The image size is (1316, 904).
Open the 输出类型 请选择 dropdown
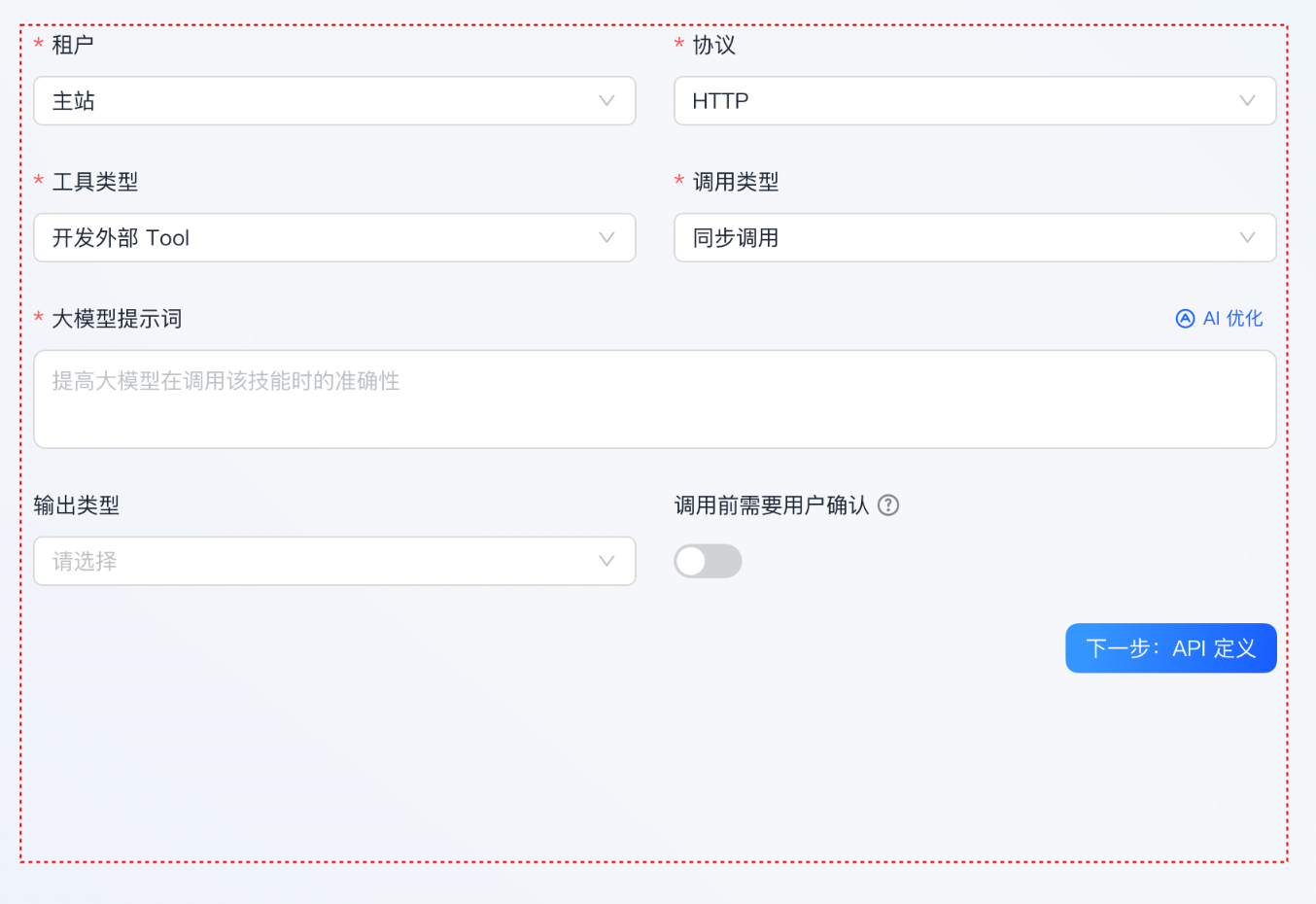click(321, 561)
